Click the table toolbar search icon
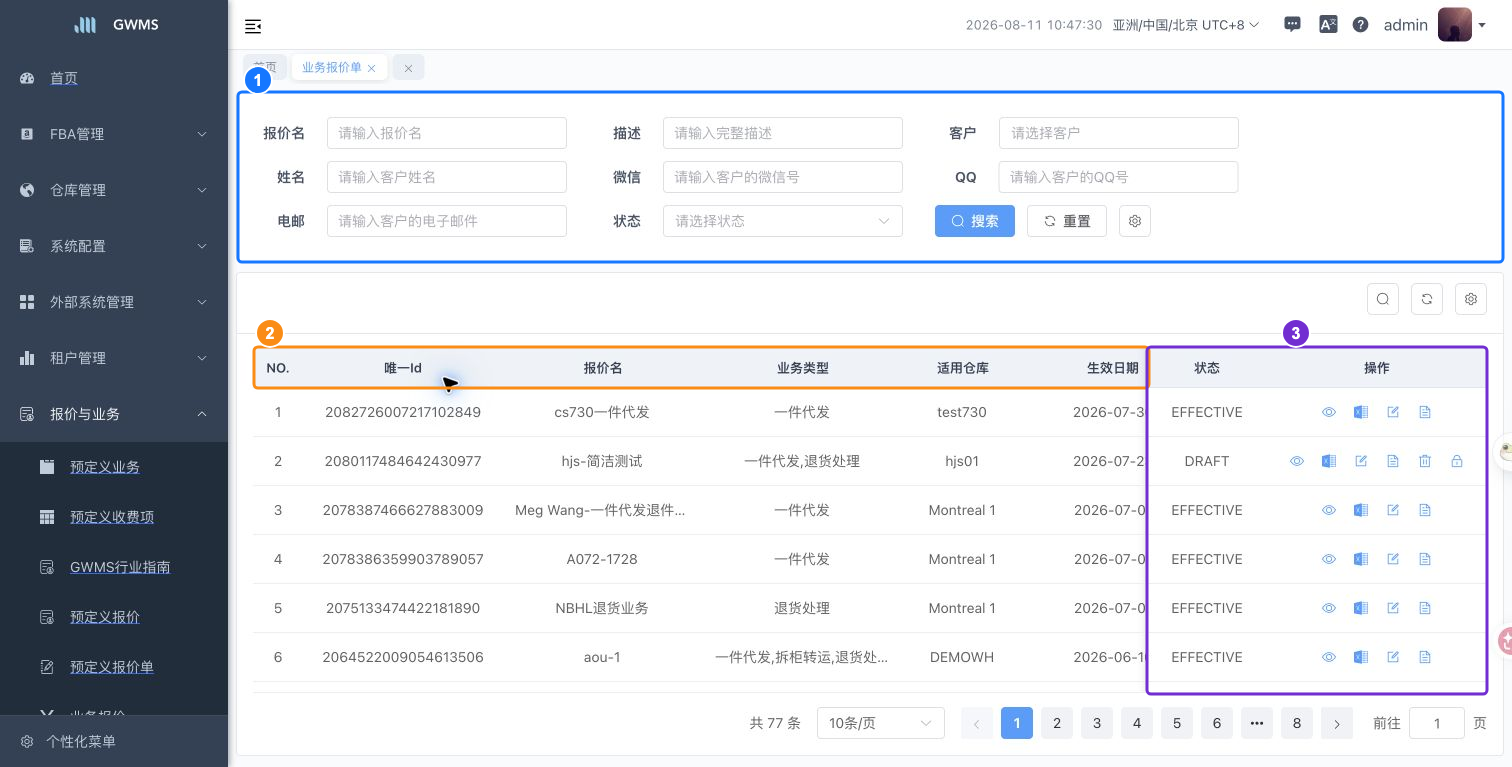Image resolution: width=1512 pixels, height=767 pixels. coord(1383,298)
